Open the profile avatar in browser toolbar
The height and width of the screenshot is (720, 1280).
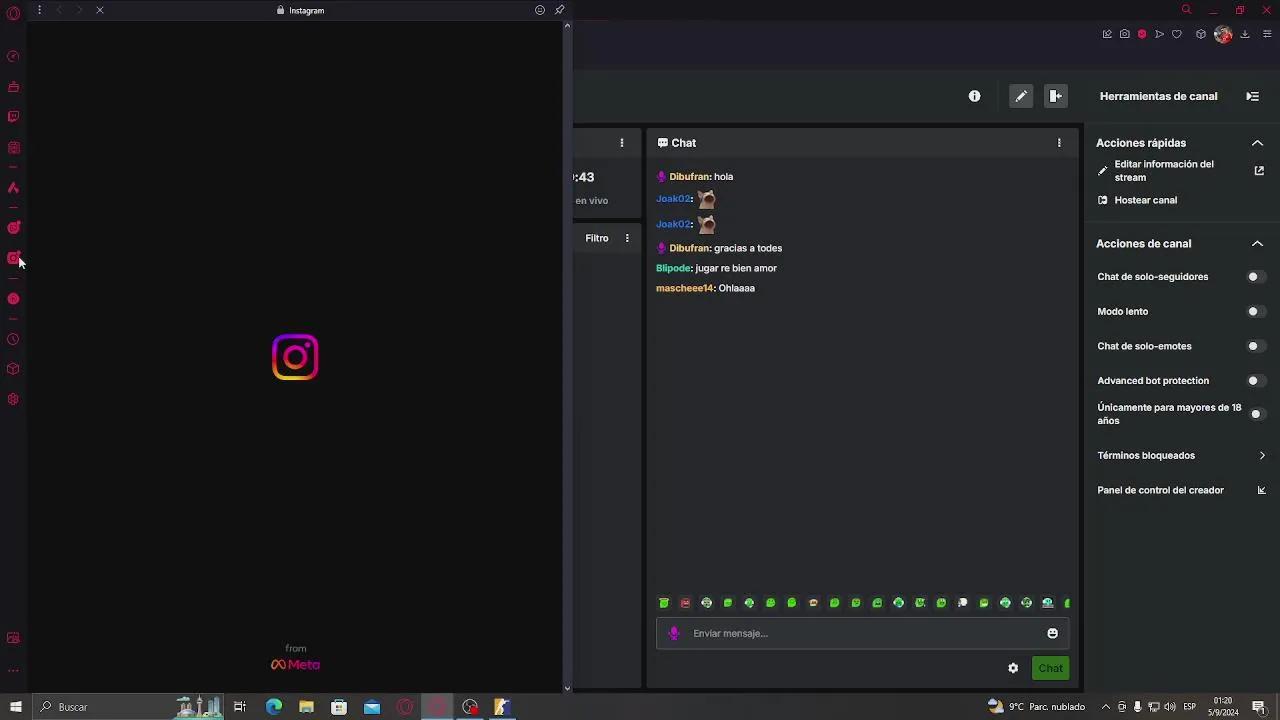pyautogui.click(x=1222, y=34)
